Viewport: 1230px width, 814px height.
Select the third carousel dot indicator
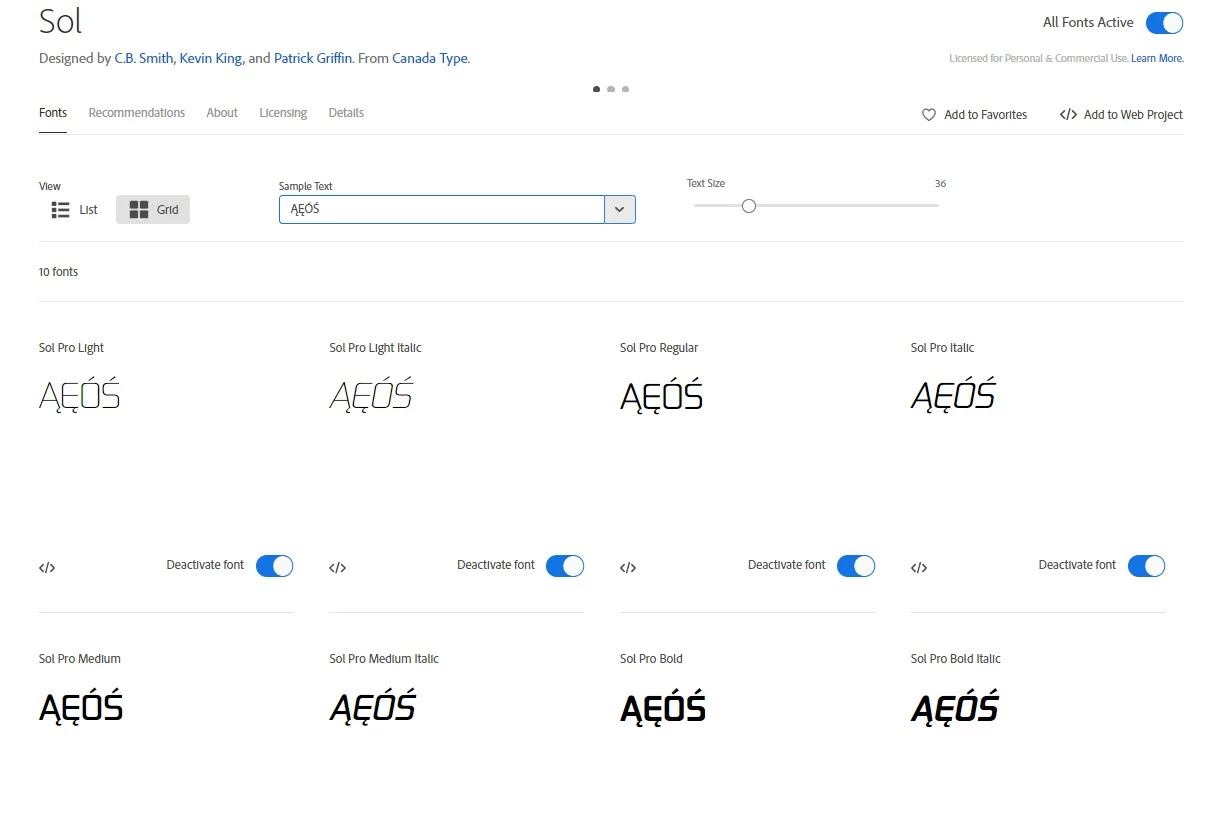click(x=625, y=89)
